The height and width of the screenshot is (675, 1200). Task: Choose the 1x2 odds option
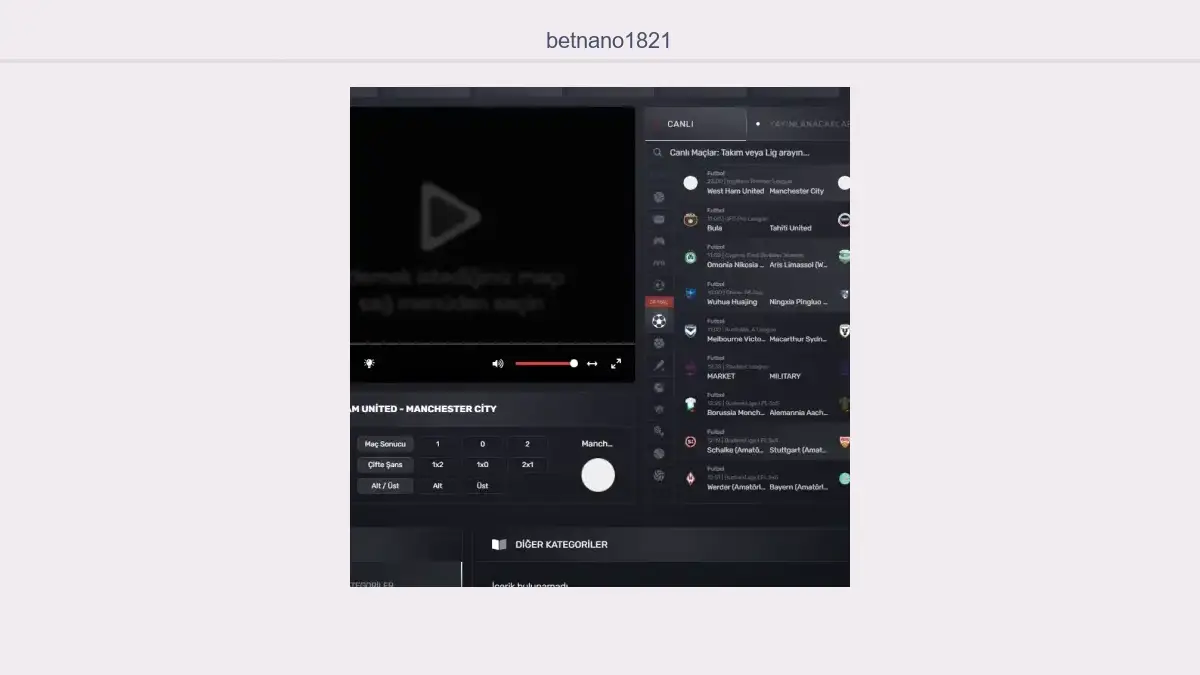point(437,465)
